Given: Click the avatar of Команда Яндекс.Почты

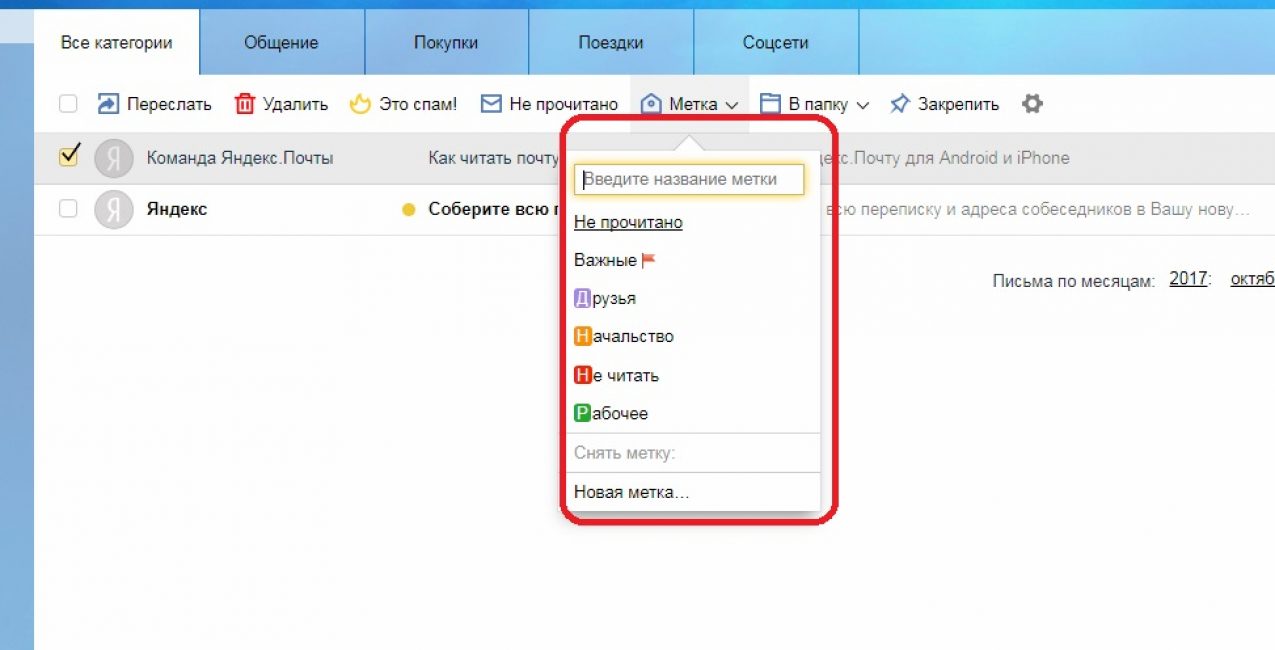Looking at the screenshot, I should [113, 158].
